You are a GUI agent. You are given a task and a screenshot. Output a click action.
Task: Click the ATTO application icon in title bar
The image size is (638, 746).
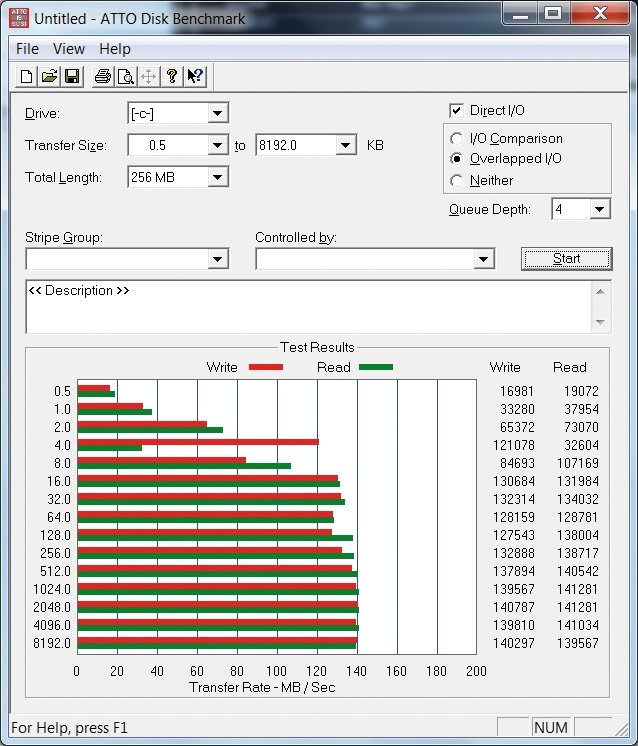19,18
